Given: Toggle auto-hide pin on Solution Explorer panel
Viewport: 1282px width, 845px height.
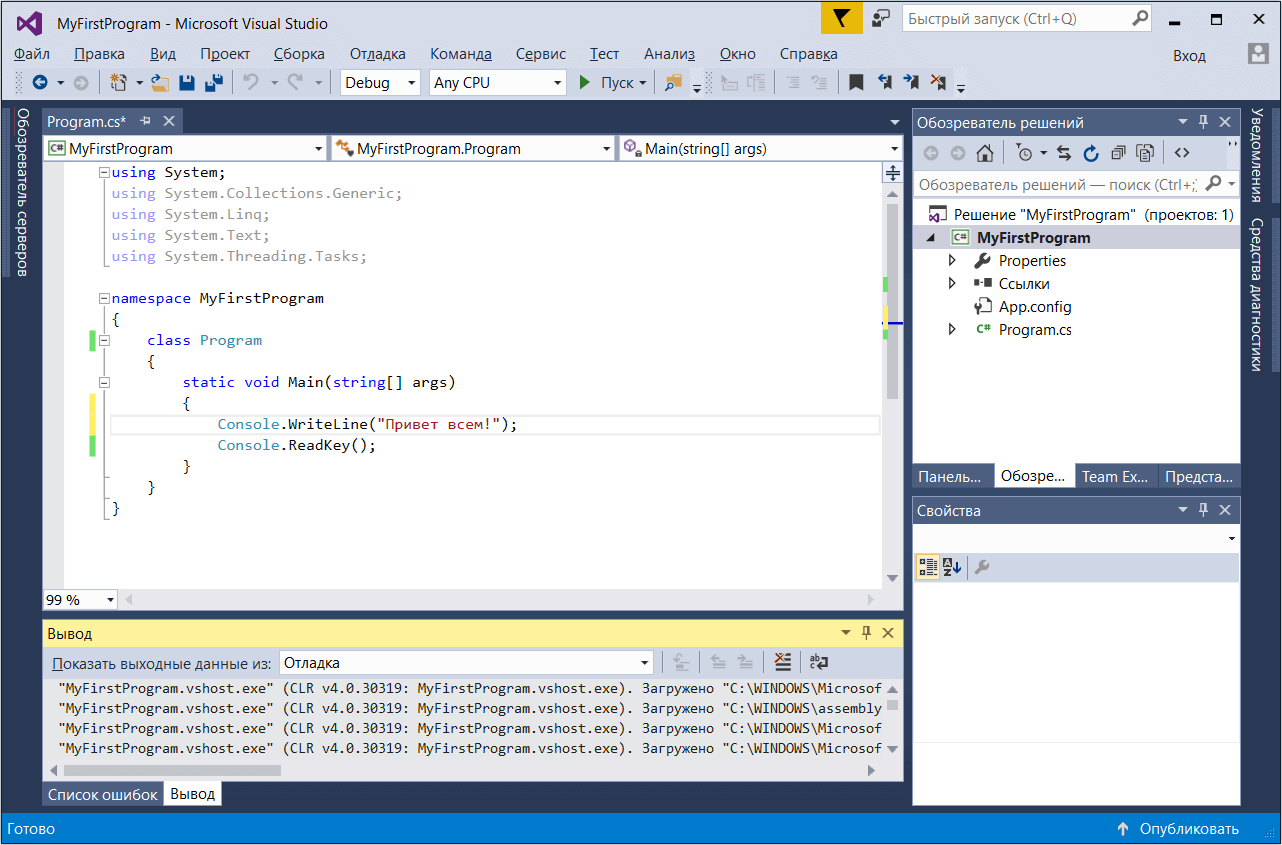Looking at the screenshot, I should click(x=1204, y=122).
